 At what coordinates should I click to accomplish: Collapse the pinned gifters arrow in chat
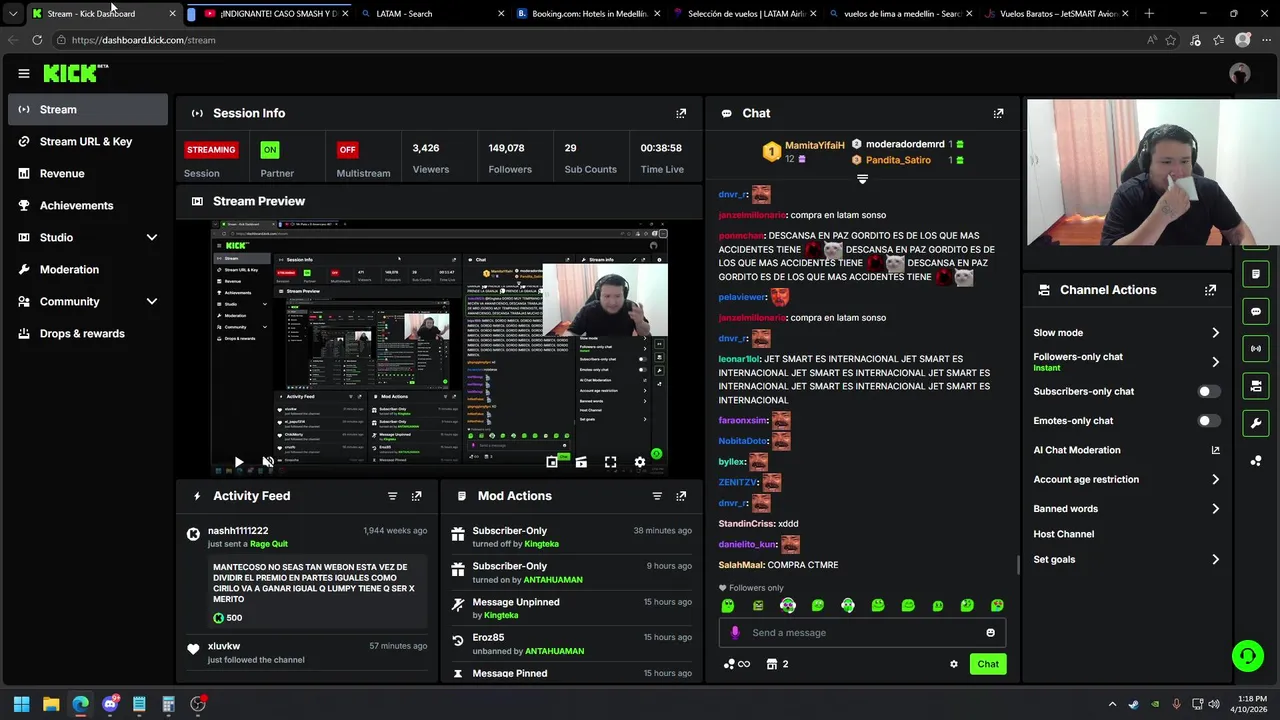[x=862, y=179]
